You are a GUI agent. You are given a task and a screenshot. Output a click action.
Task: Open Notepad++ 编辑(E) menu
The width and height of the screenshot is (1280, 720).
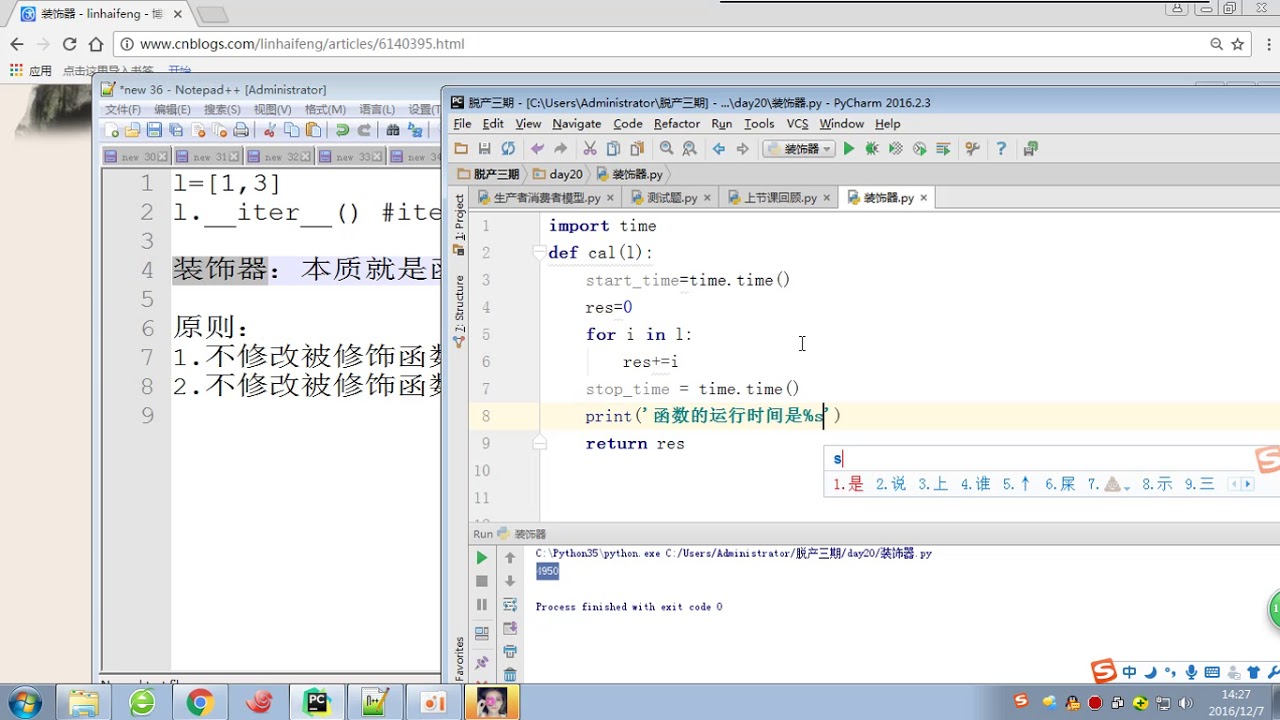172,109
